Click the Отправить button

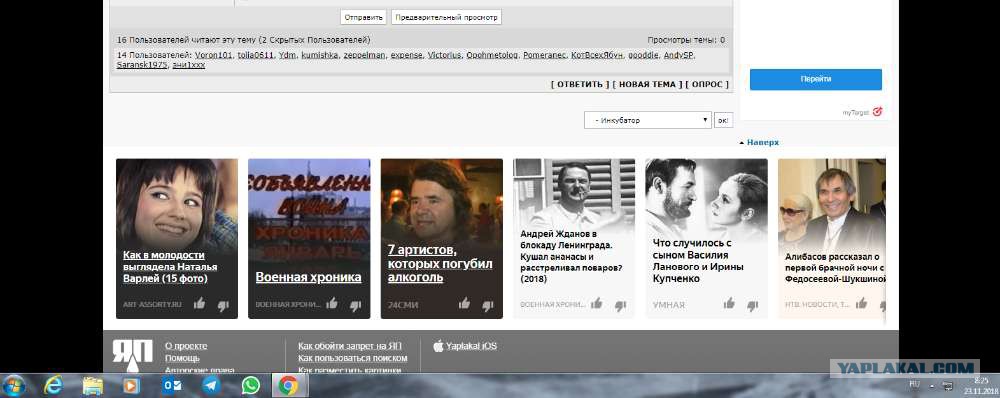[x=364, y=17]
